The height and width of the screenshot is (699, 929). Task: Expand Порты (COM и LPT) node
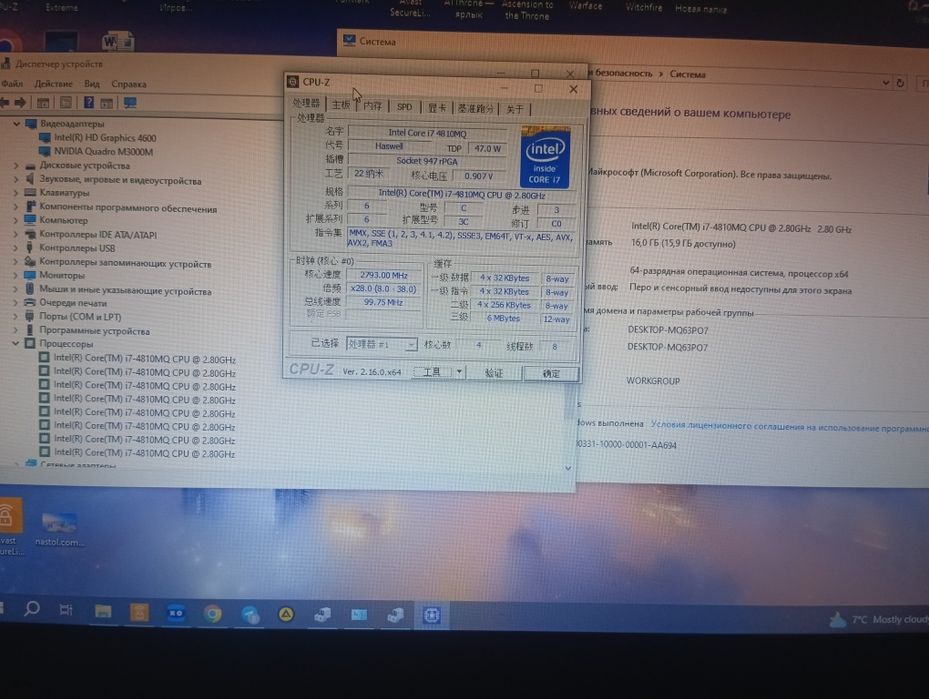16,316
